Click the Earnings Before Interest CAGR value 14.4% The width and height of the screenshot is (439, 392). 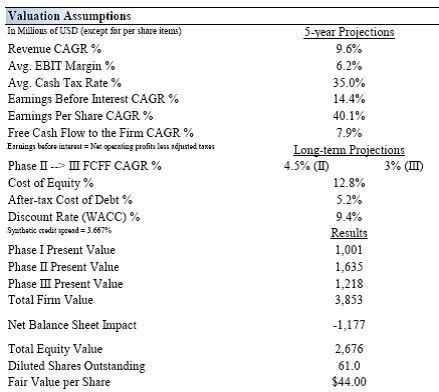point(349,99)
